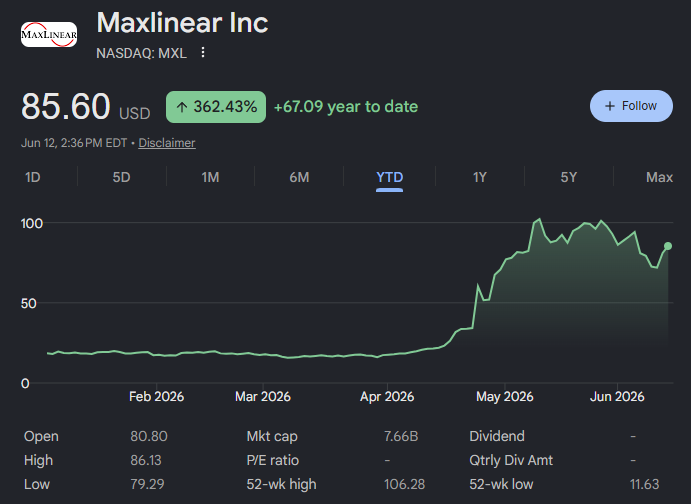
Task: Click the Jun 2026 axis label
Action: pyautogui.click(x=617, y=397)
